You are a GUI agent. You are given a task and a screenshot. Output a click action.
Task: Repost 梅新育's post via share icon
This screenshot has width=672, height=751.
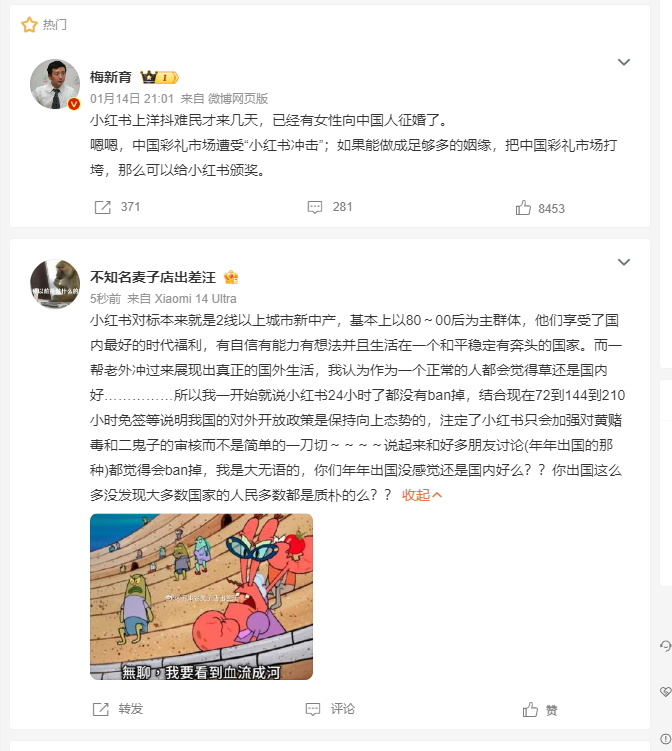[x=103, y=207]
